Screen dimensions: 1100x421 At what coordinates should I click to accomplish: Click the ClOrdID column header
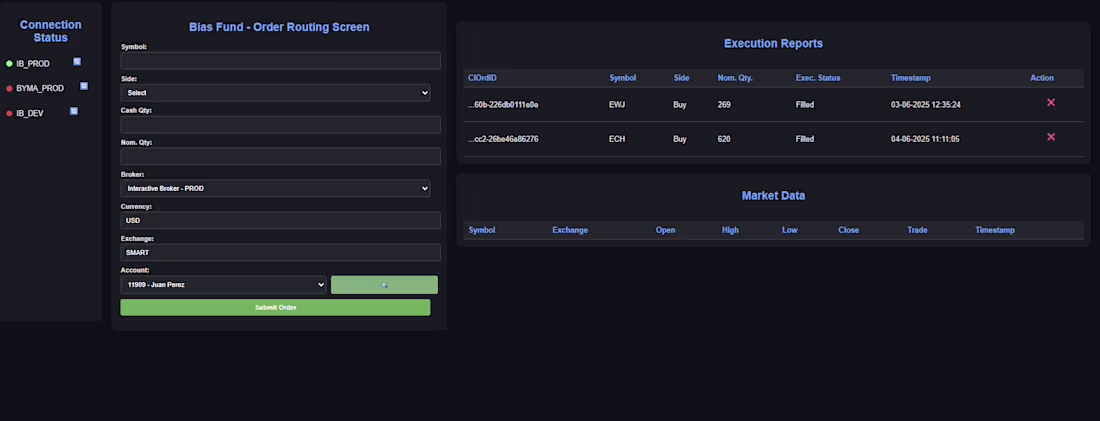tap(483, 78)
